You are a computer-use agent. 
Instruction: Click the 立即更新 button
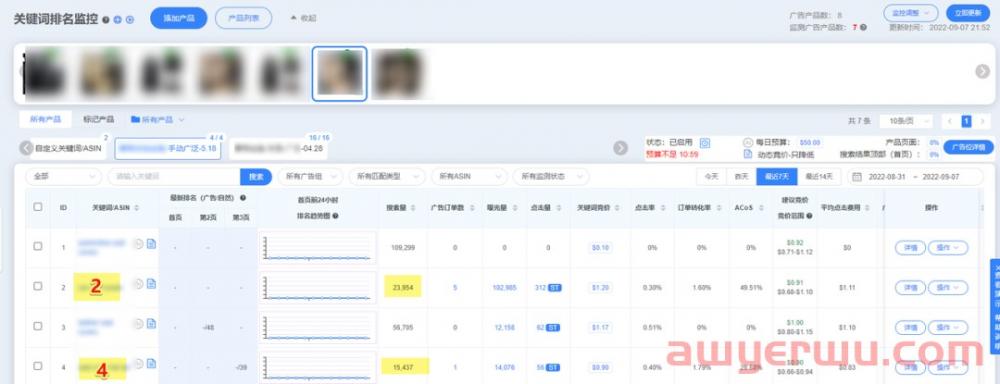point(967,13)
